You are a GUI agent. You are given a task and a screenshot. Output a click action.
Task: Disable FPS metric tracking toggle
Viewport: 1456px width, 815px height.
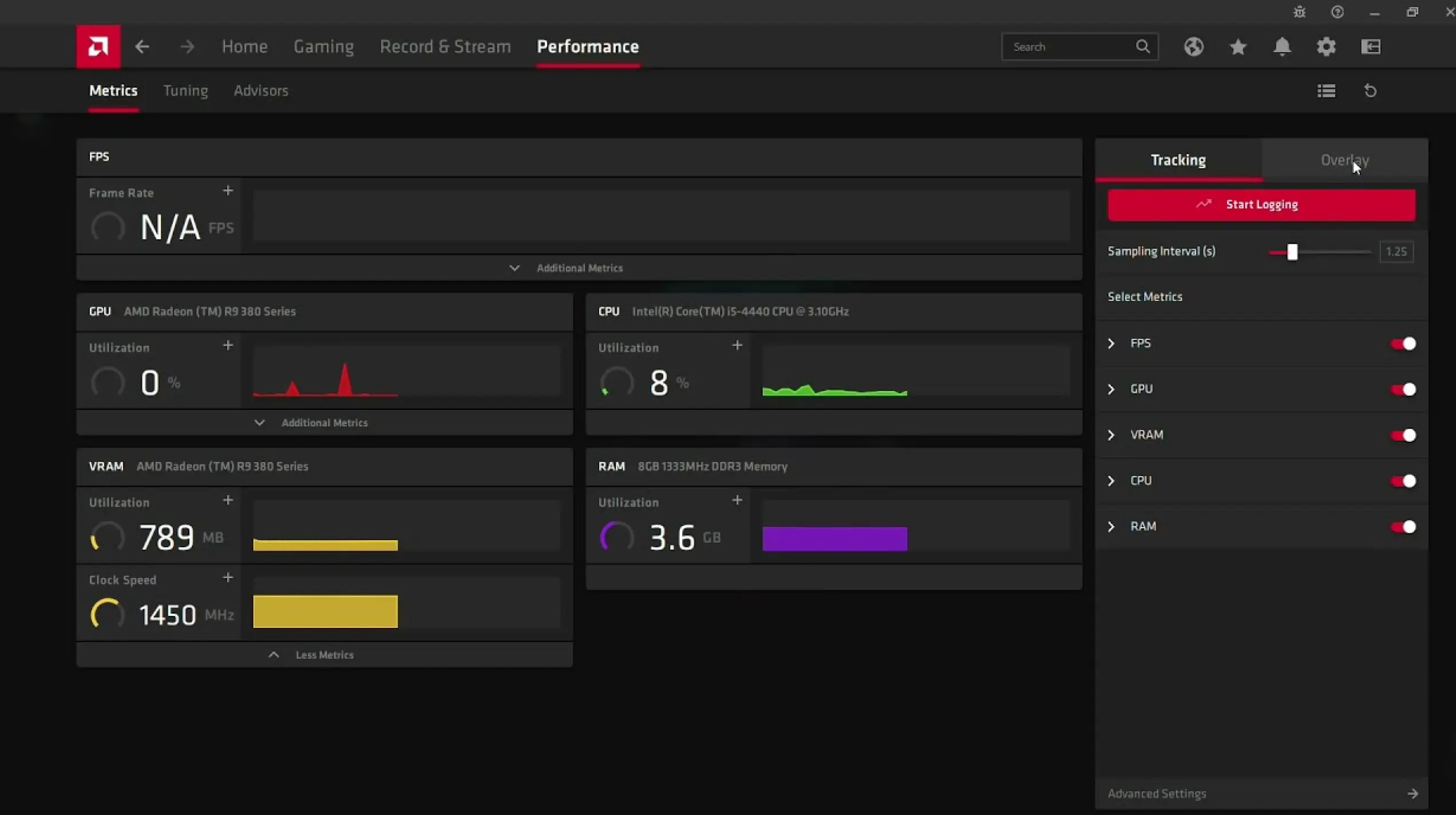[1403, 343]
